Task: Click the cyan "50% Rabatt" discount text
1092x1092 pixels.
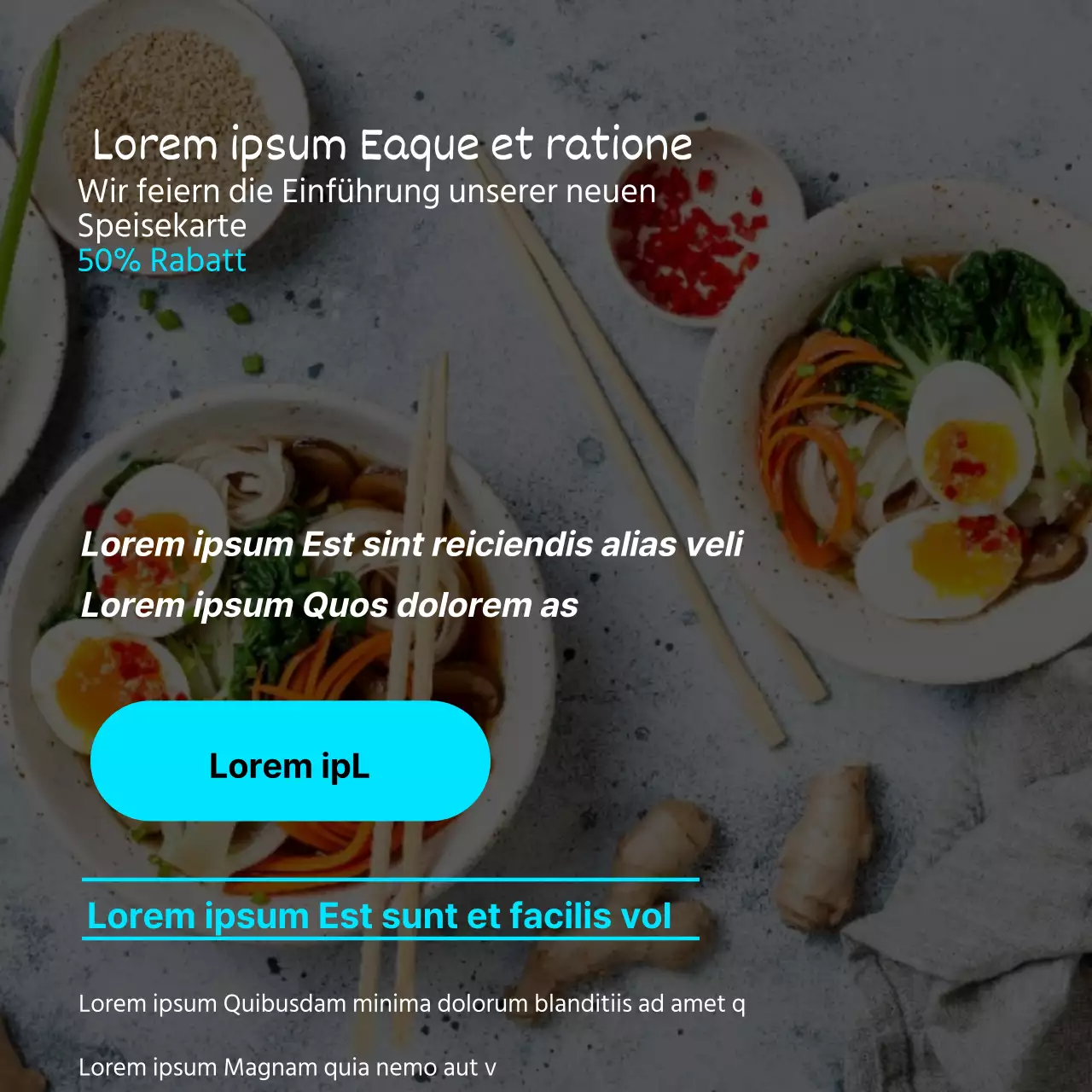Action: point(162,260)
